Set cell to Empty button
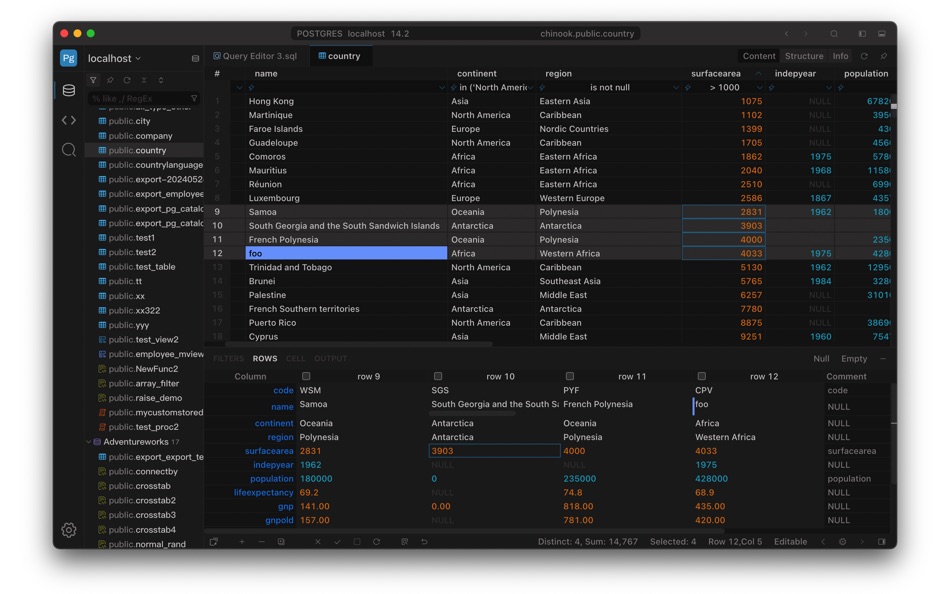The image size is (950, 594). coord(854,358)
